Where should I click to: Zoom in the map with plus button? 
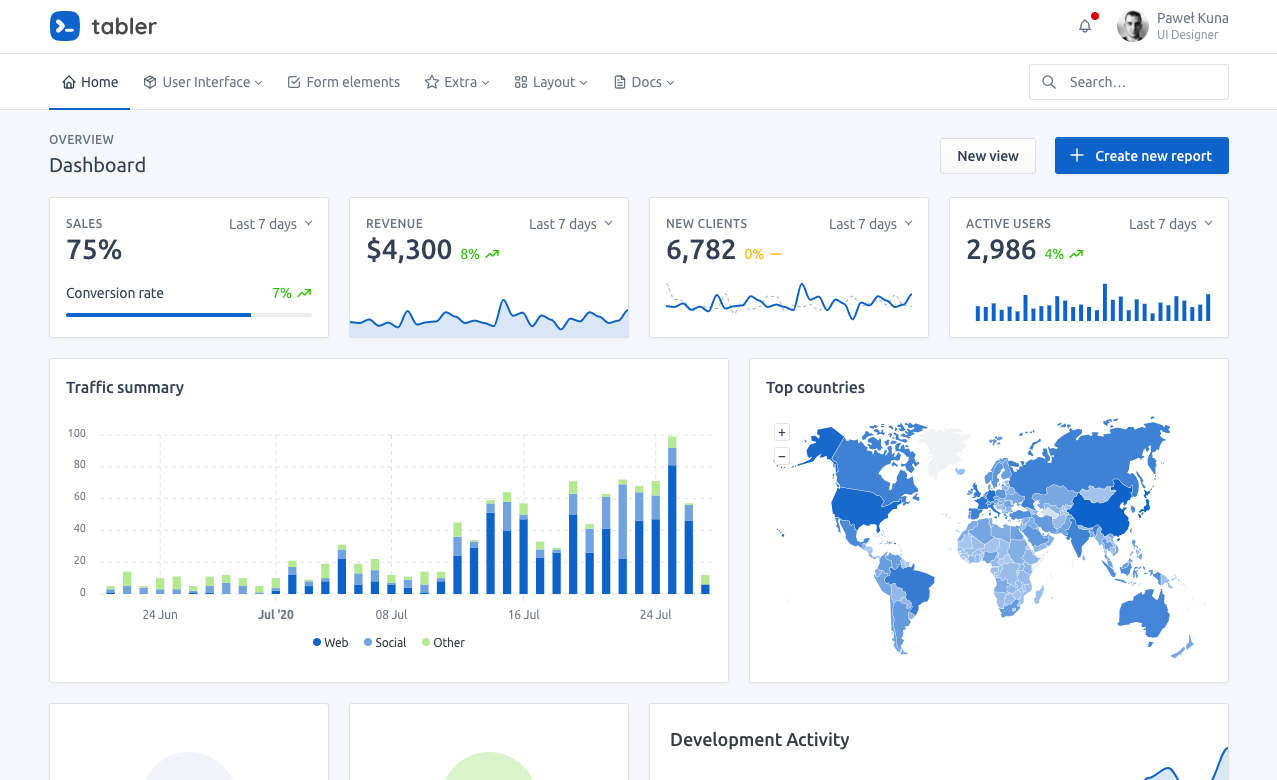pos(782,432)
